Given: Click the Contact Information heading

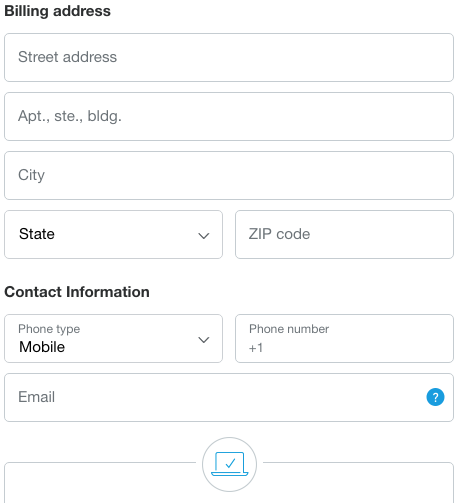Looking at the screenshot, I should click(77, 292).
